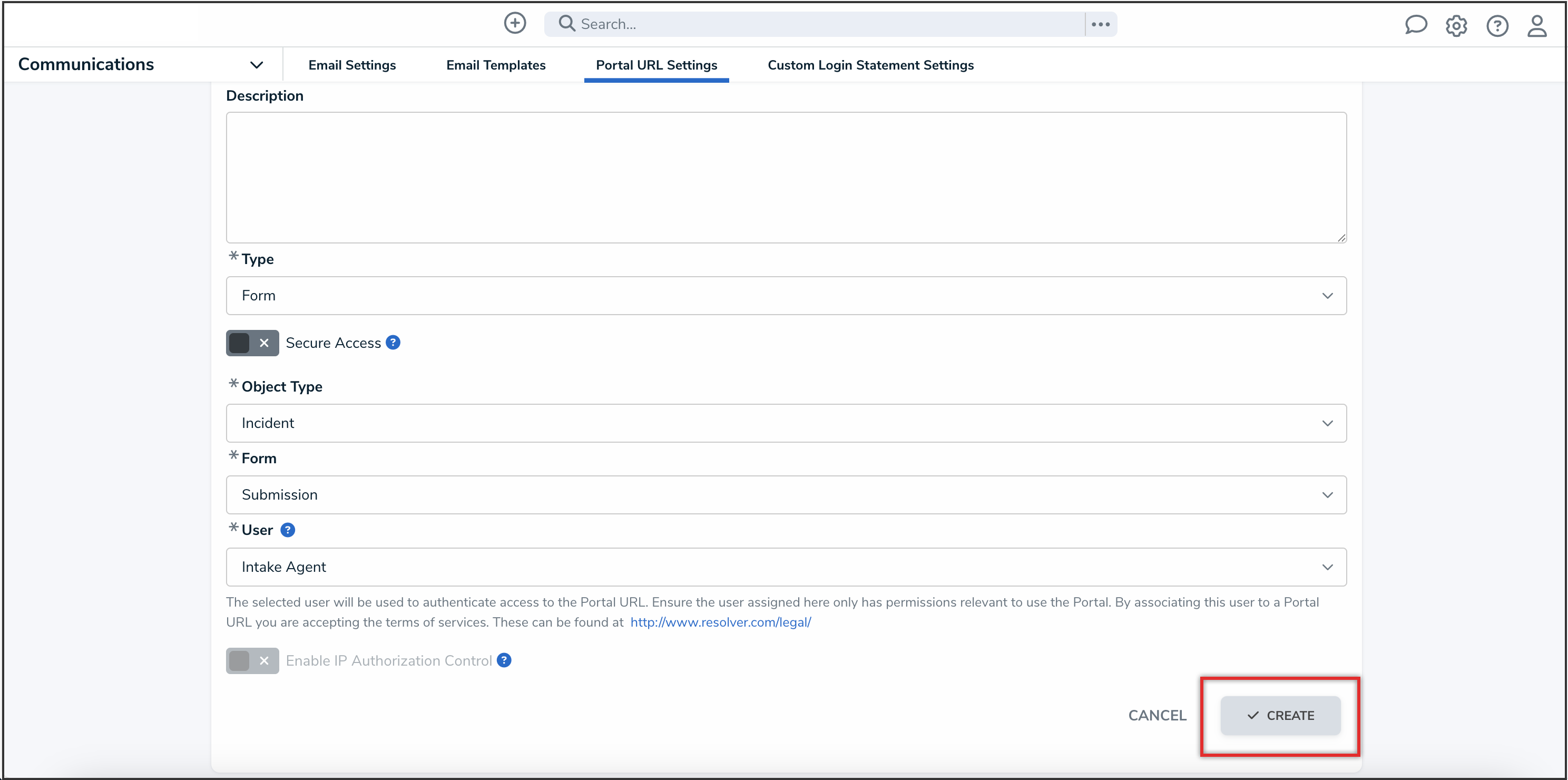This screenshot has width=1568, height=780.
Task: Switch to Custom Login Statement Settings tab
Action: tap(870, 65)
